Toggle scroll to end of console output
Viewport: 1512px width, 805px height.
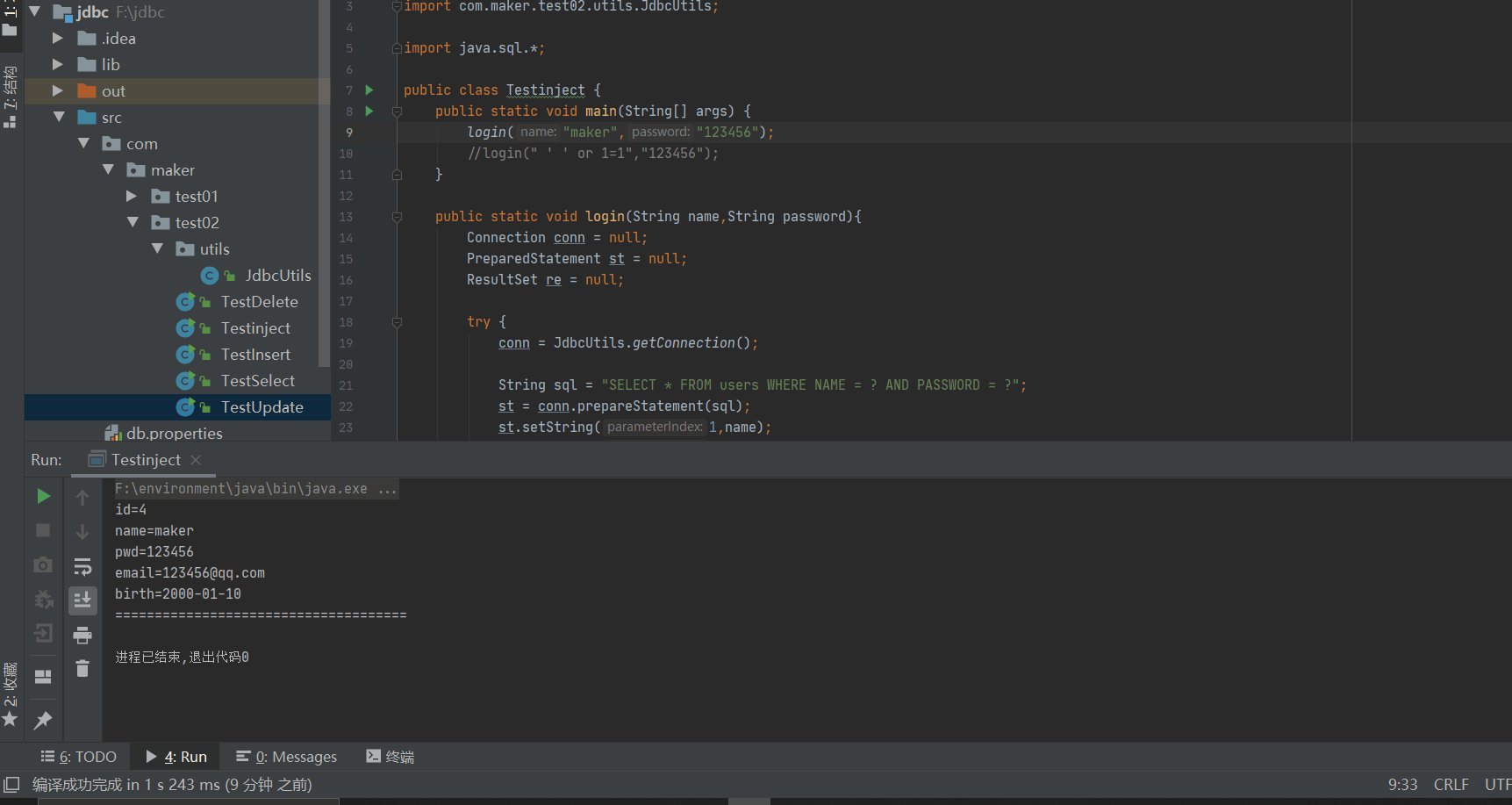(x=82, y=600)
